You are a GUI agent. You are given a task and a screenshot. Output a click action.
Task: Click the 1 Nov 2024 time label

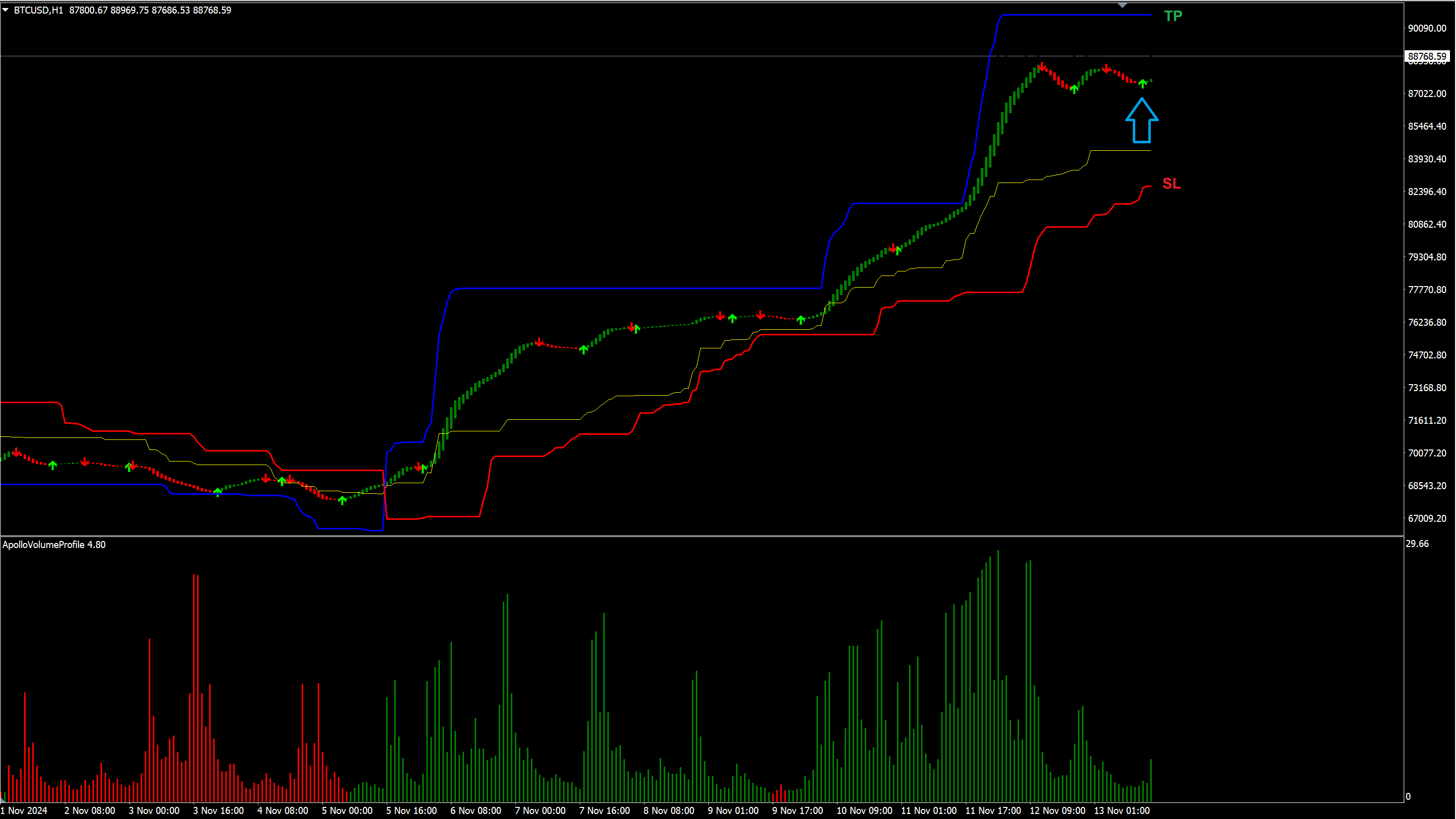[x=24, y=810]
